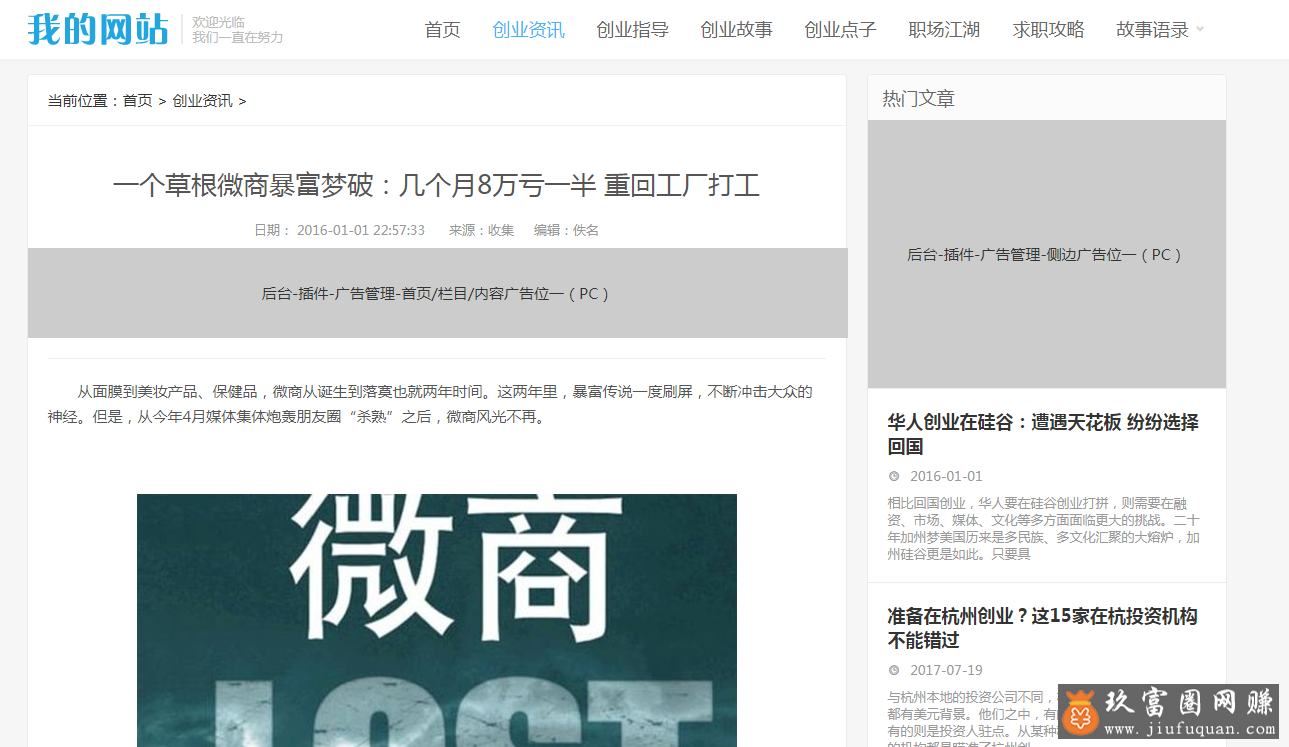This screenshot has width=1289, height=747.
Task: Click the 我的网站 site logo
Action: [x=97, y=29]
